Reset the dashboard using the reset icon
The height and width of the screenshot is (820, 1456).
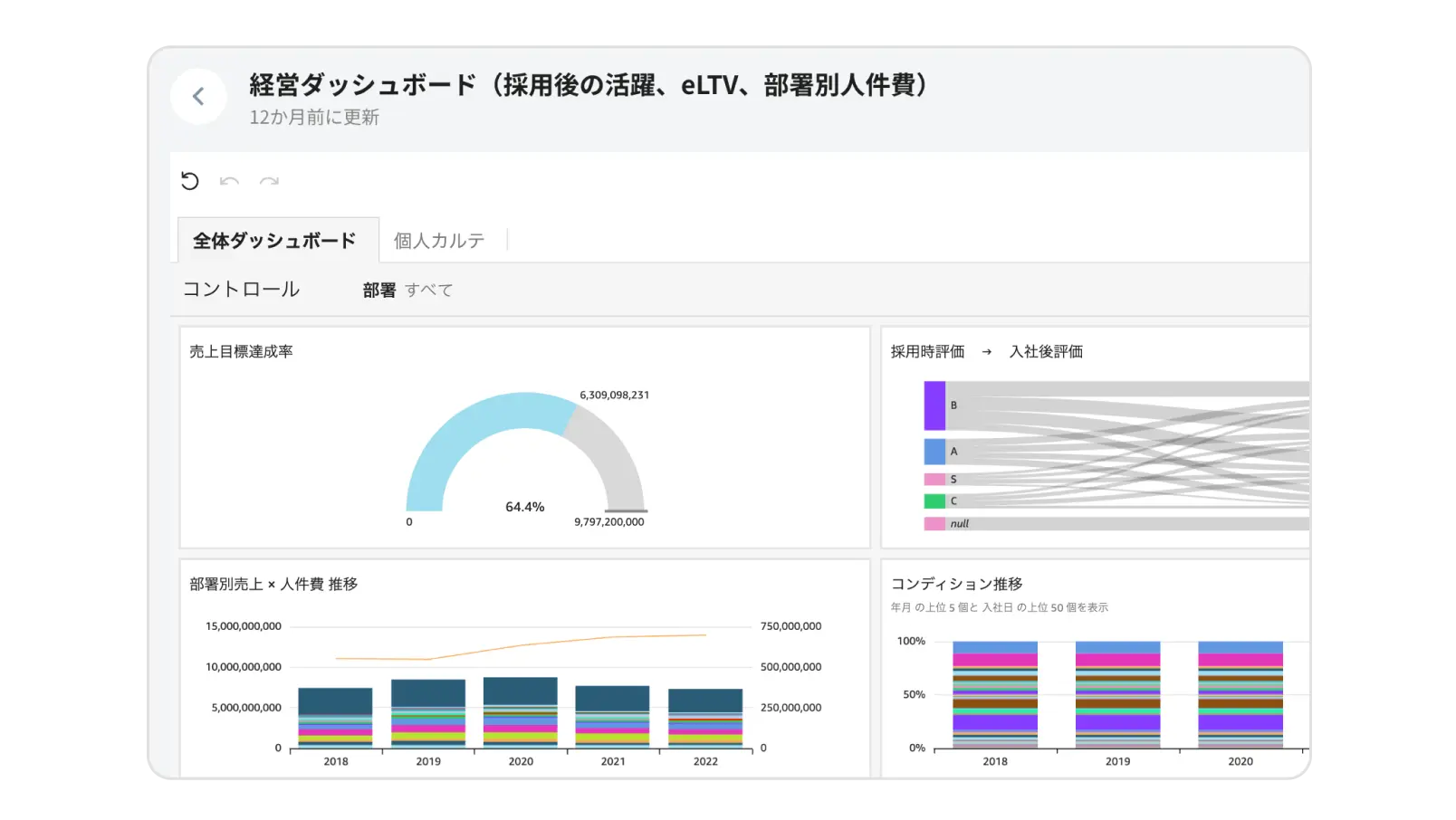pos(189,181)
